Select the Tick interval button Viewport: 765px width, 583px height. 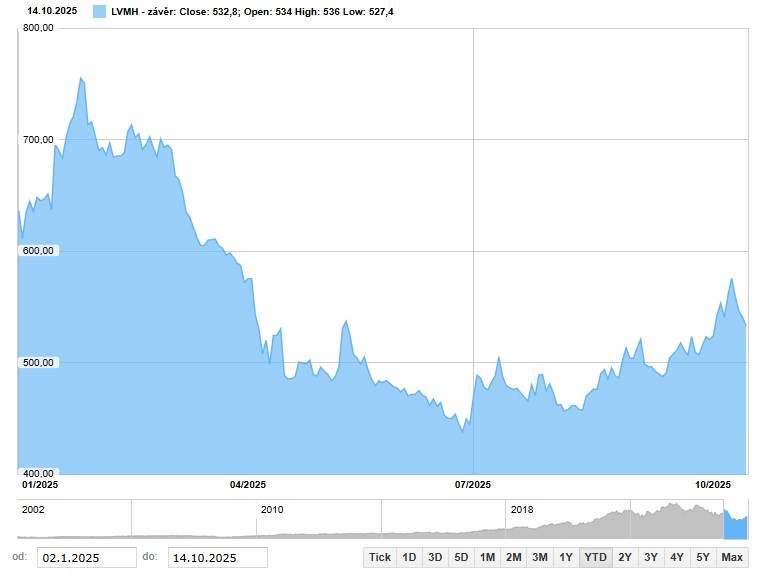point(380,557)
